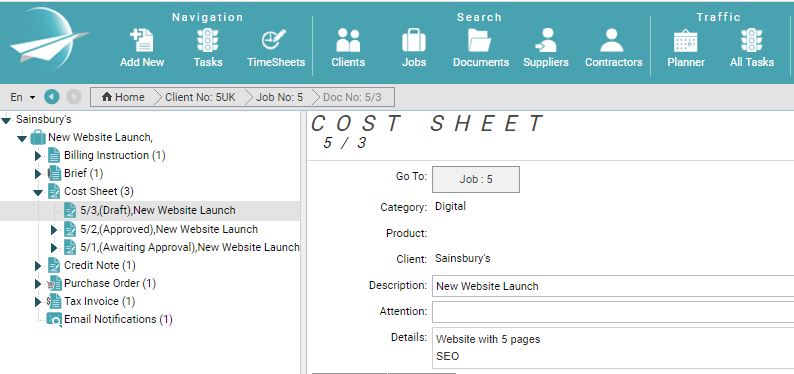Select Credit Note (1) tree label
The height and width of the screenshot is (374, 794).
click(99, 265)
